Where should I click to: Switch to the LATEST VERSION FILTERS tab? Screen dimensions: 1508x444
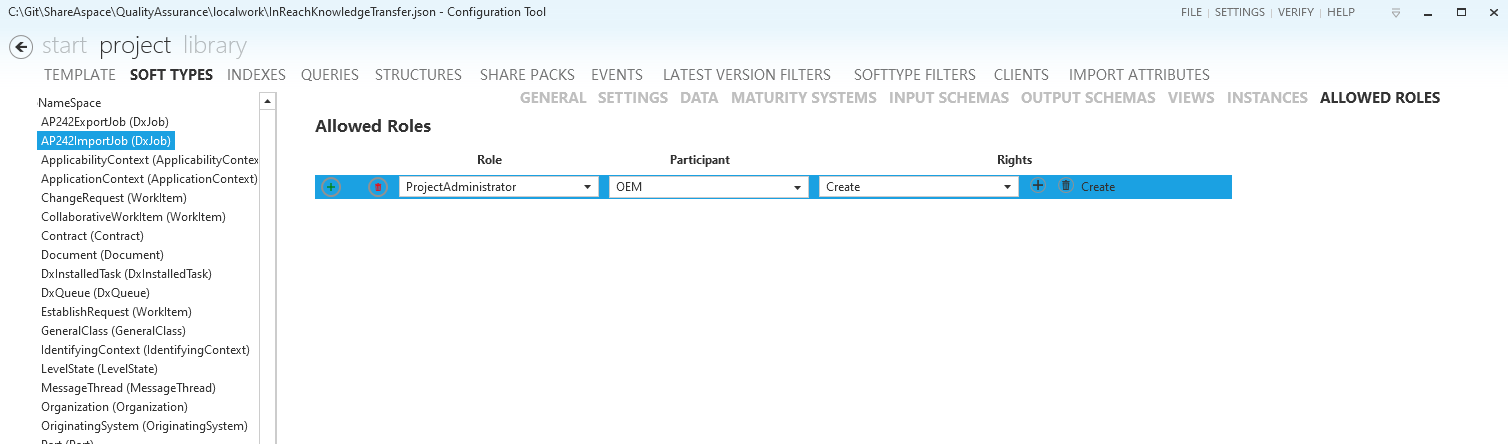point(747,75)
